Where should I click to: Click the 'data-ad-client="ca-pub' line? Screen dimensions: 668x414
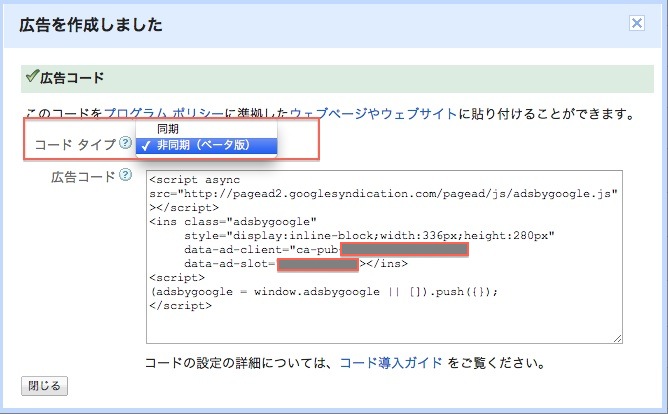(262, 250)
